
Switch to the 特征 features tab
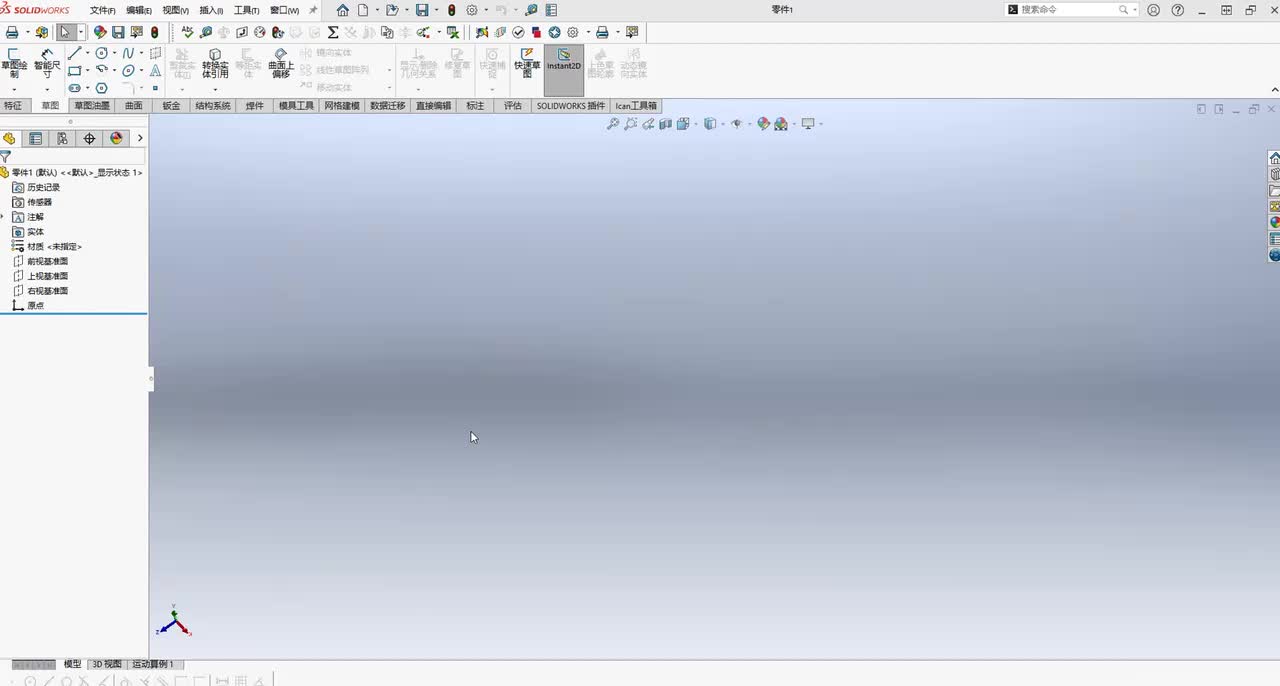click(12, 105)
